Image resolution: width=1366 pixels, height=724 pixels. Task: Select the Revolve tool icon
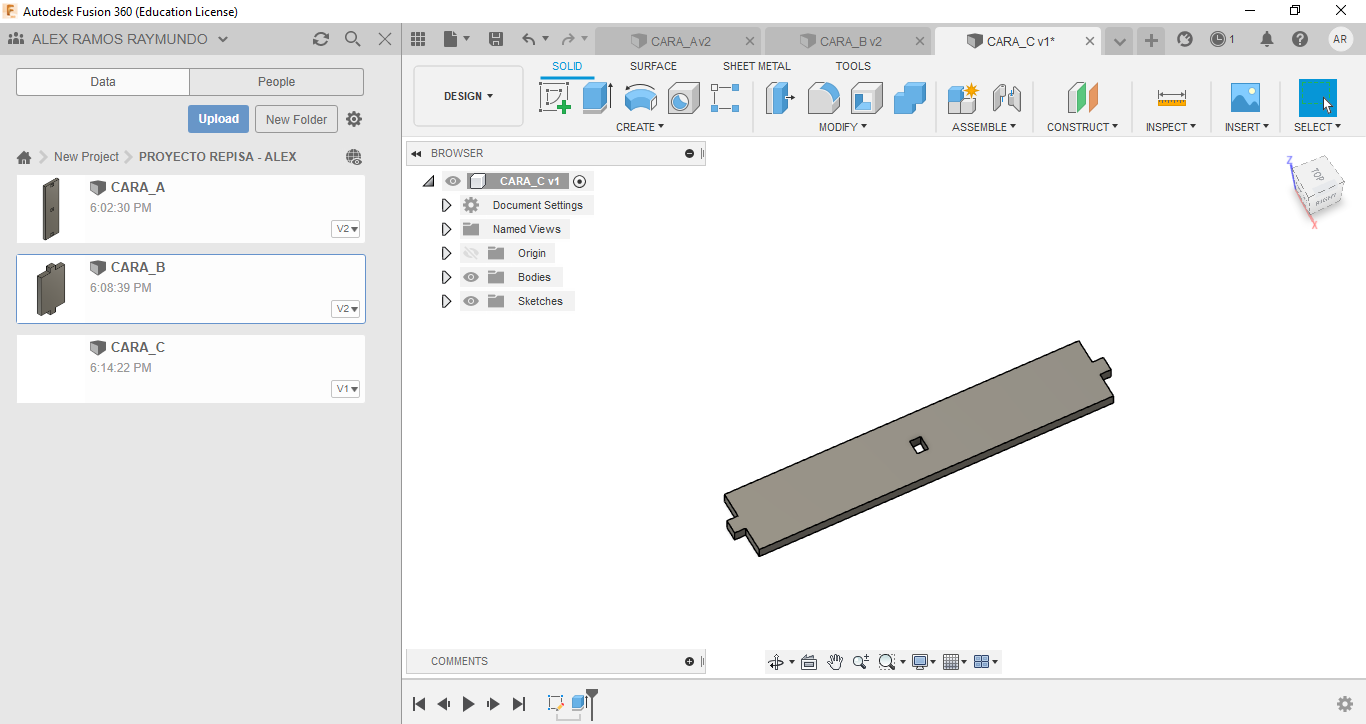click(x=640, y=98)
